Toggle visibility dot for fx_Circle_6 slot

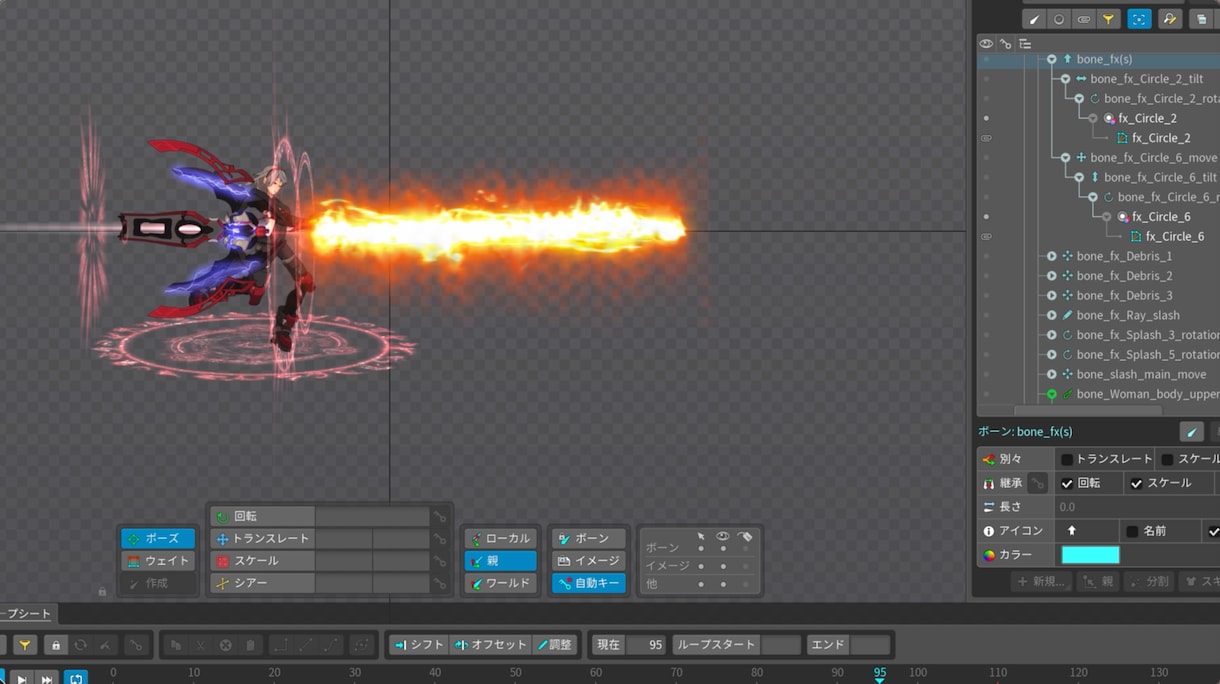pyautogui.click(x=986, y=217)
